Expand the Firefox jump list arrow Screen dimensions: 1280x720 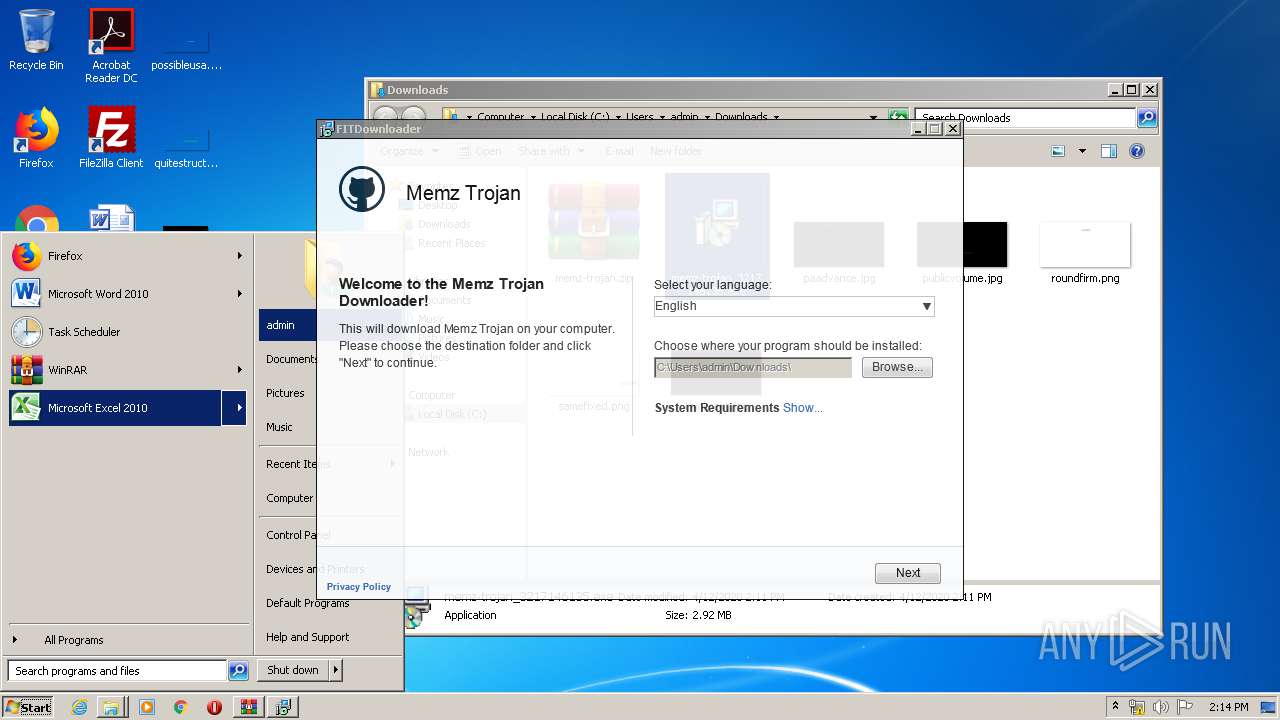pos(239,256)
